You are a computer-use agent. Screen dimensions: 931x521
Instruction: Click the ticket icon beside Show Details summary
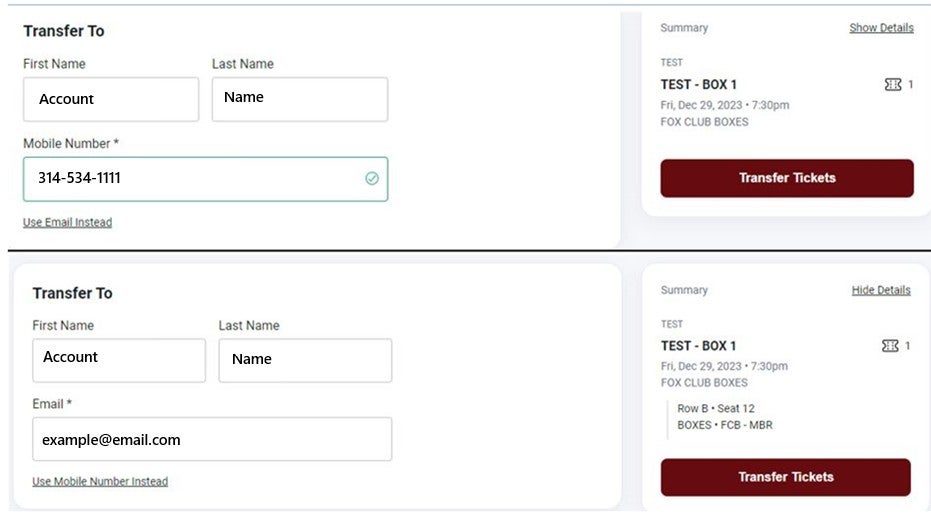pyautogui.click(x=893, y=85)
